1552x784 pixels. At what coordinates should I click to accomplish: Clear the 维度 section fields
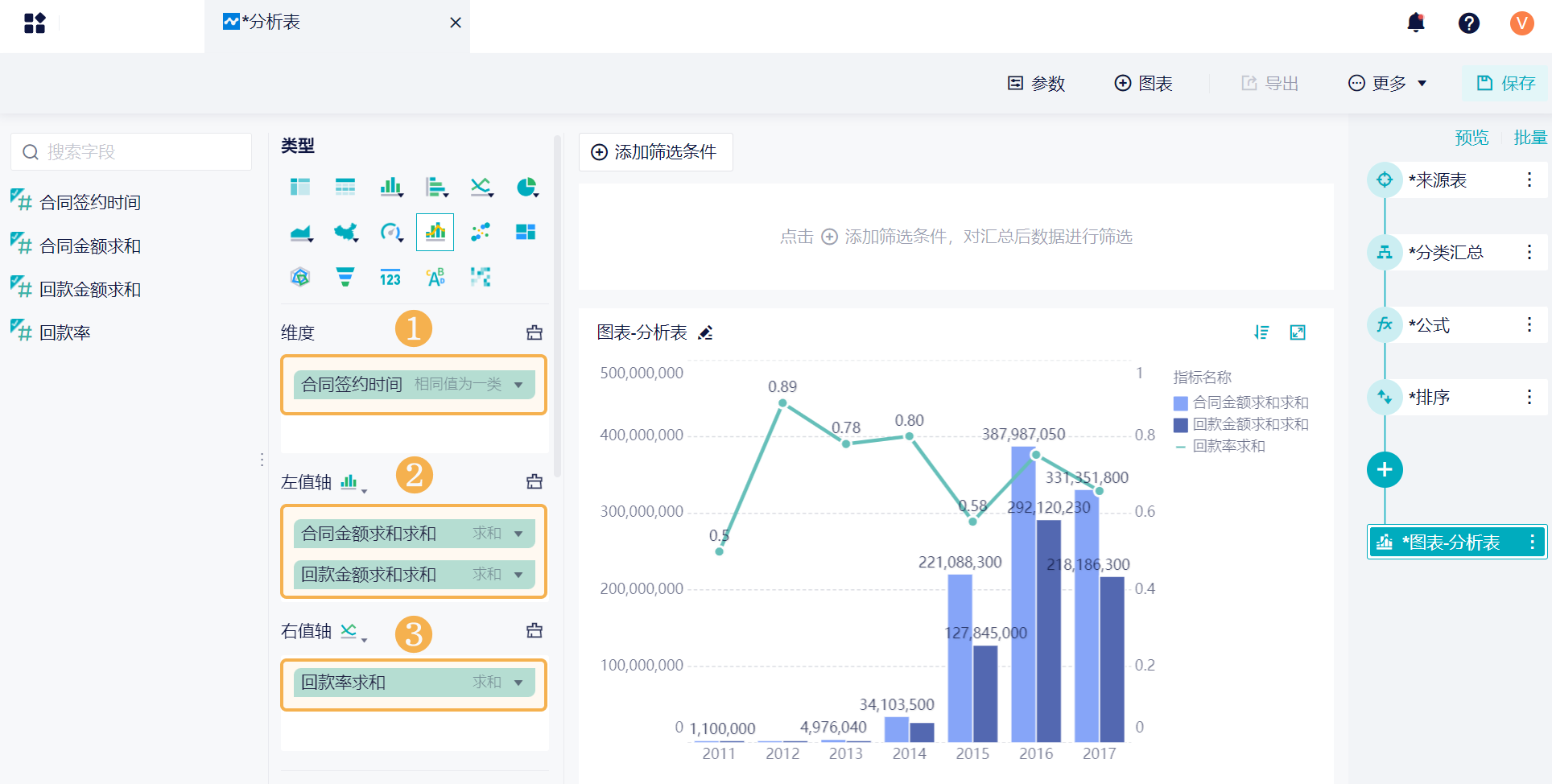534,332
